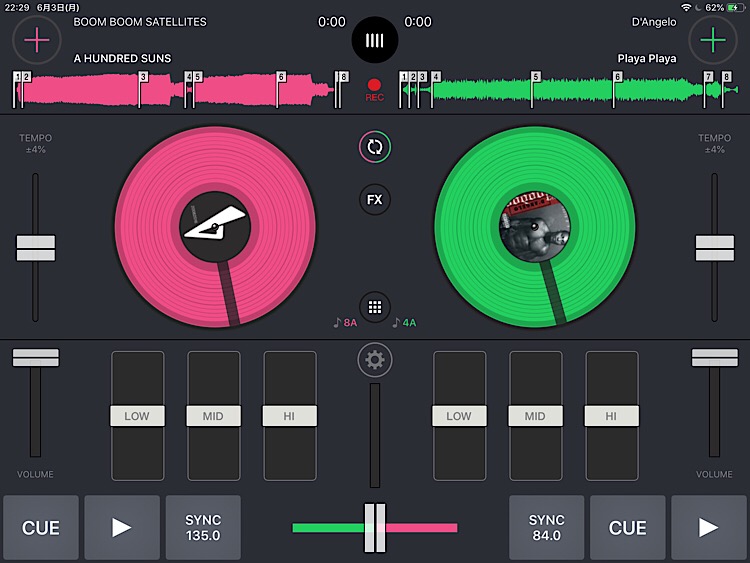
Task: Click the BOOM BOOM SATELLITES artist name
Action: [140, 22]
